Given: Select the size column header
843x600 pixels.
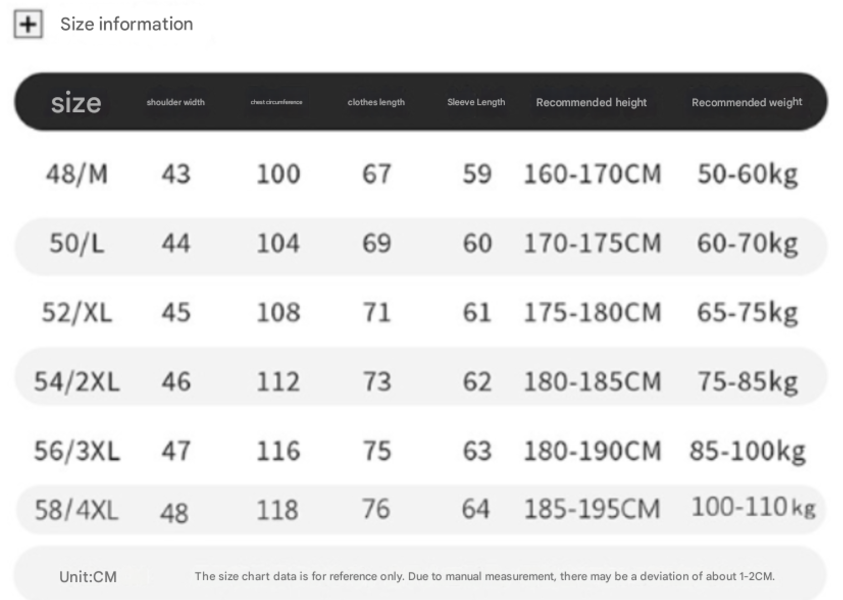Looking at the screenshot, I should point(76,102).
